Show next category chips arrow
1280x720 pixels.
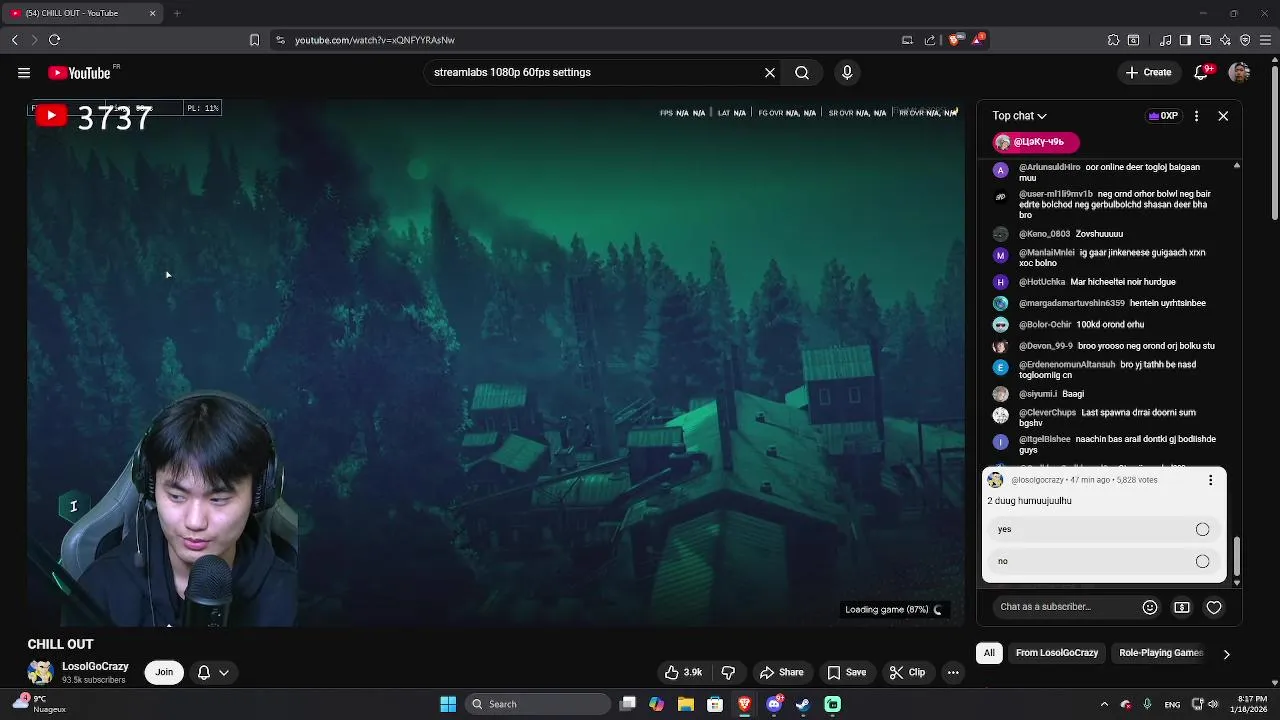coord(1226,654)
